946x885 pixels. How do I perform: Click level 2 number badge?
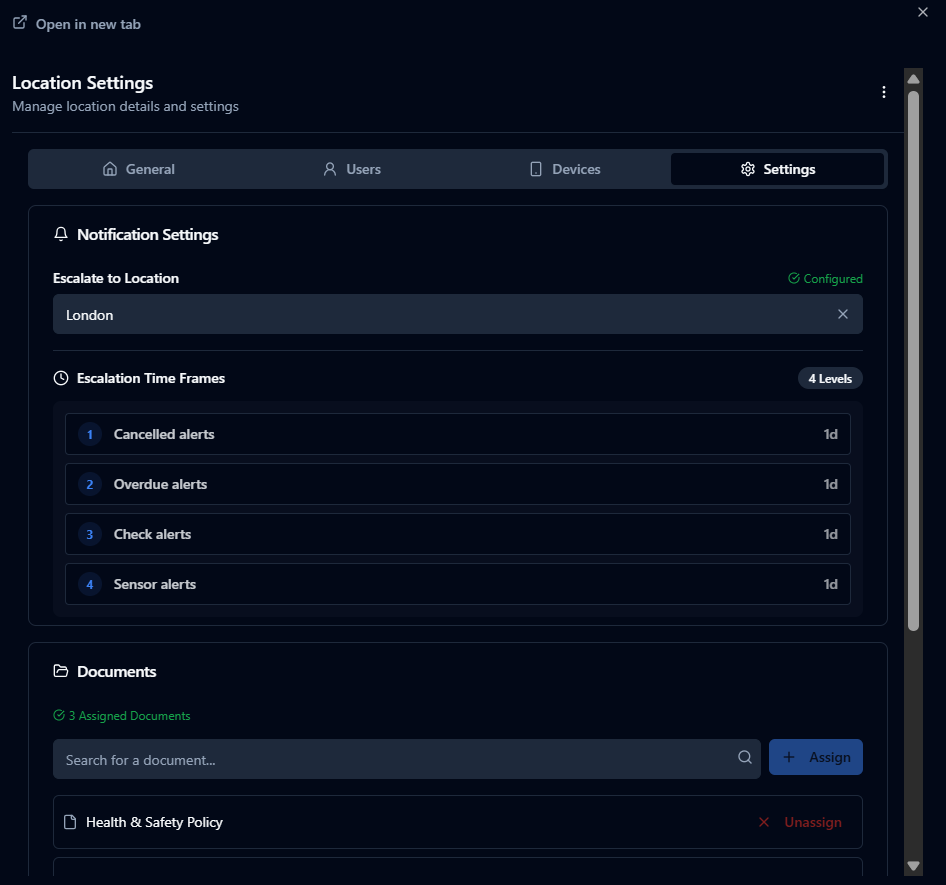click(90, 484)
